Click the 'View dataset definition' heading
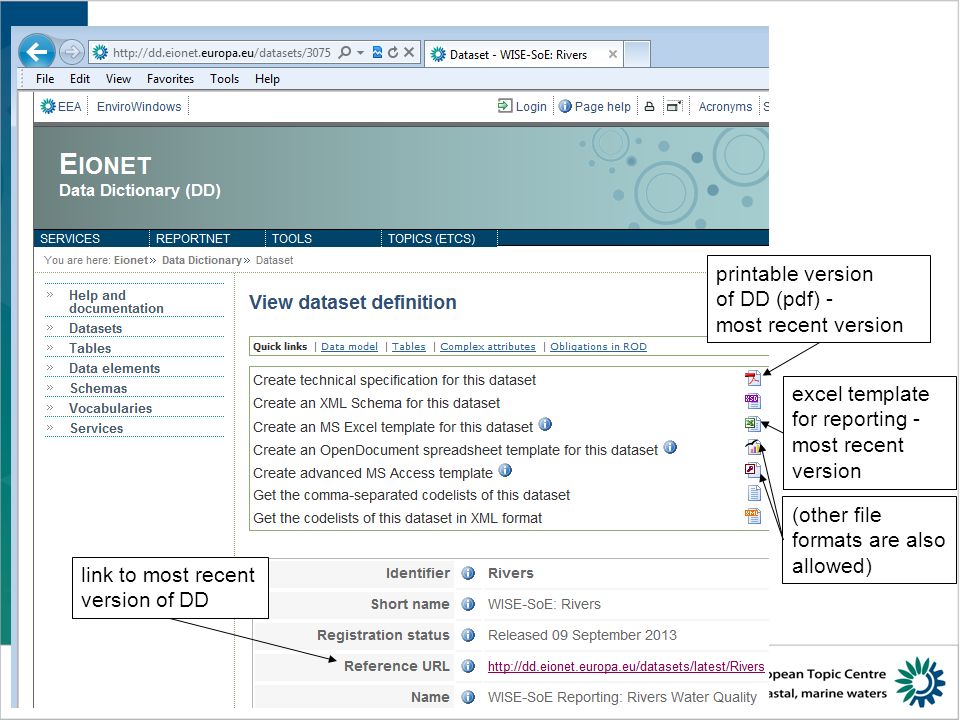This screenshot has height=720, width=960. pos(353,302)
